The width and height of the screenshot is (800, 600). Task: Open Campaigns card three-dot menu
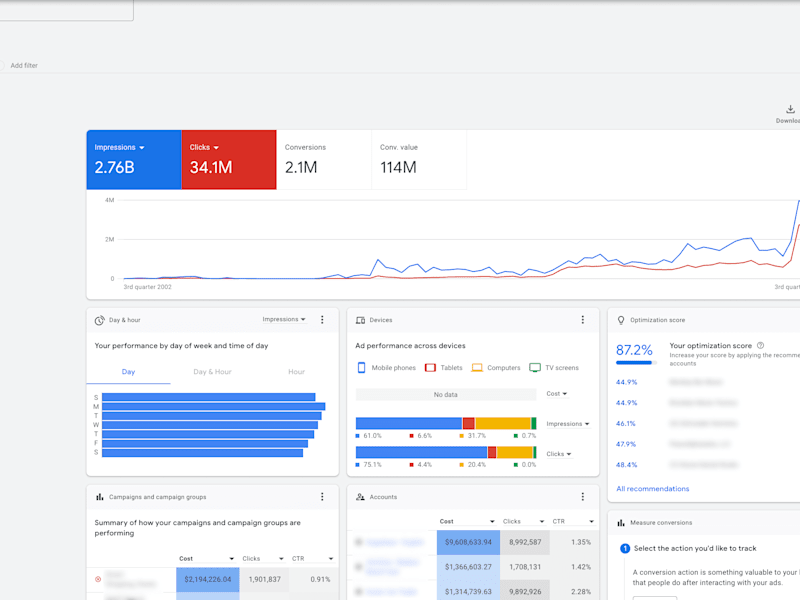click(322, 496)
